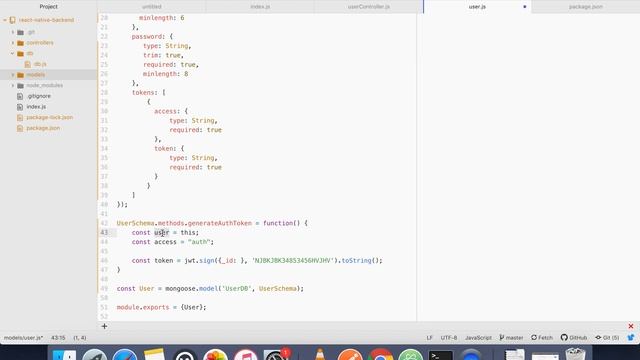Switch to the index.js tab
The width and height of the screenshot is (640, 360).
point(260,7)
